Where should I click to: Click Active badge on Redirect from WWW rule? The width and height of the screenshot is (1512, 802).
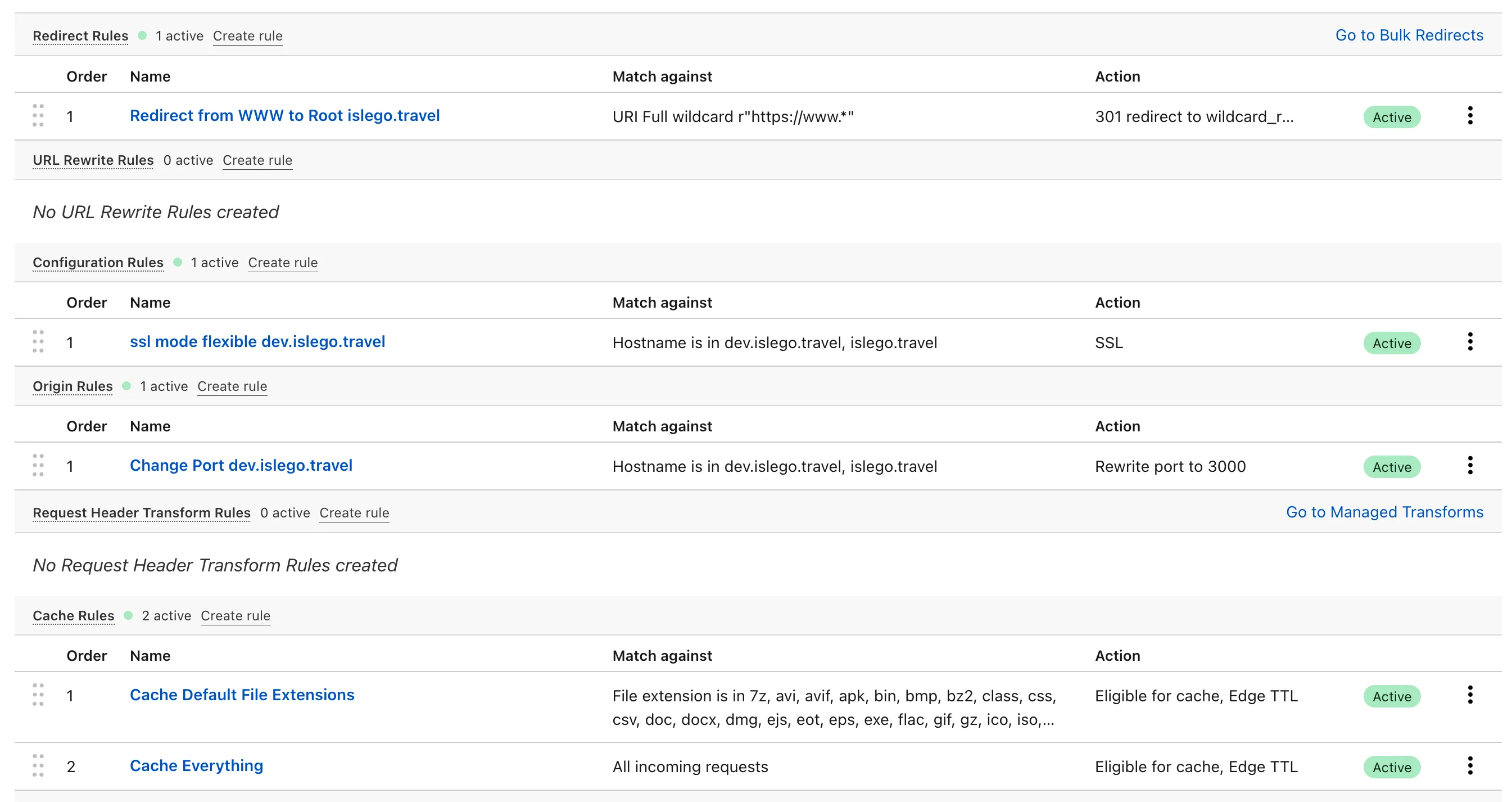pos(1392,117)
